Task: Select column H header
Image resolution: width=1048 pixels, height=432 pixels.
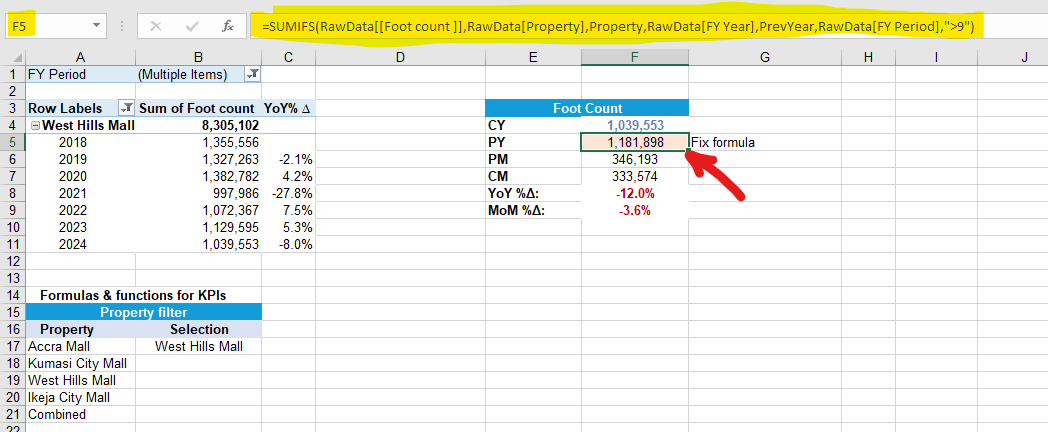Action: 868,58
